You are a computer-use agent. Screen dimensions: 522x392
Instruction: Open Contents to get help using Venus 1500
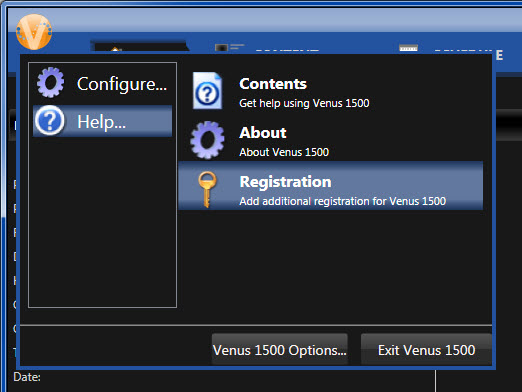(x=330, y=91)
